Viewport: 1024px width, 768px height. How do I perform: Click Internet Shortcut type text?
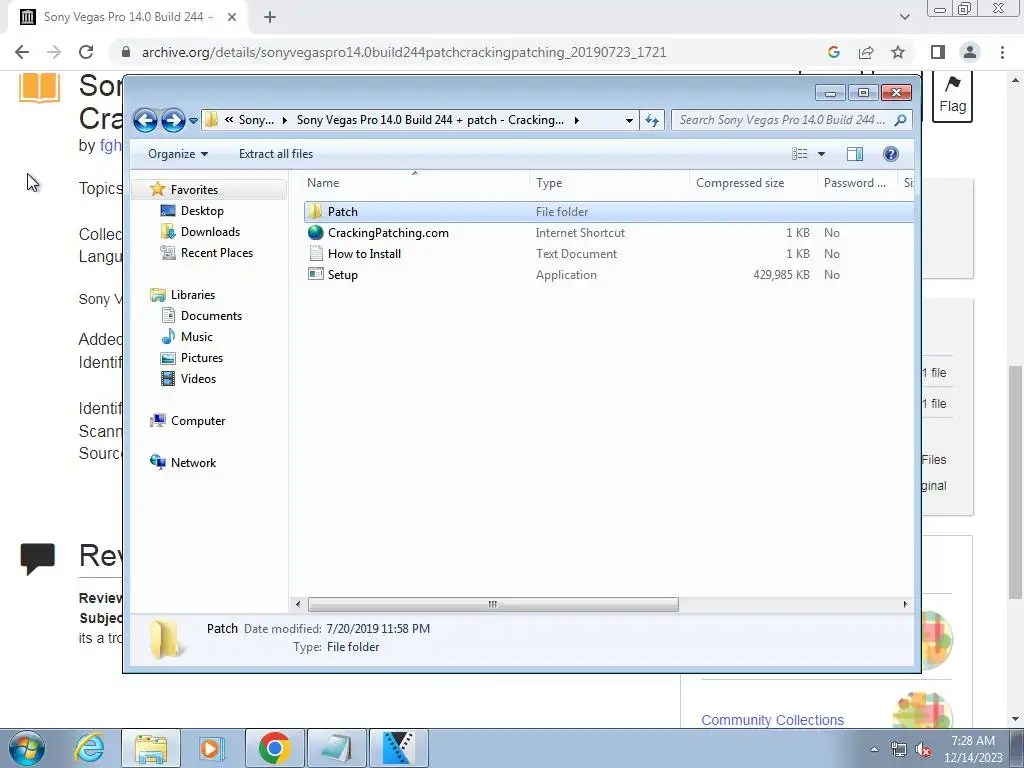tap(580, 233)
